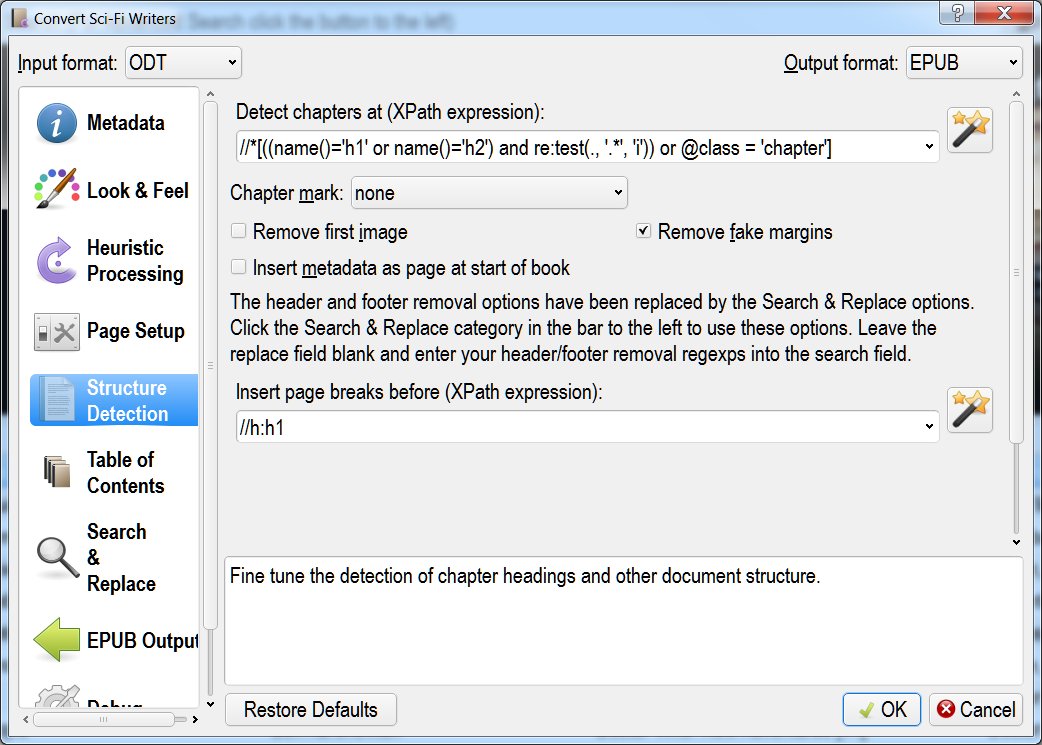Close the Convert Sci-Fi Writers dialog
Screen dimensions: 1042x745
1004,13
